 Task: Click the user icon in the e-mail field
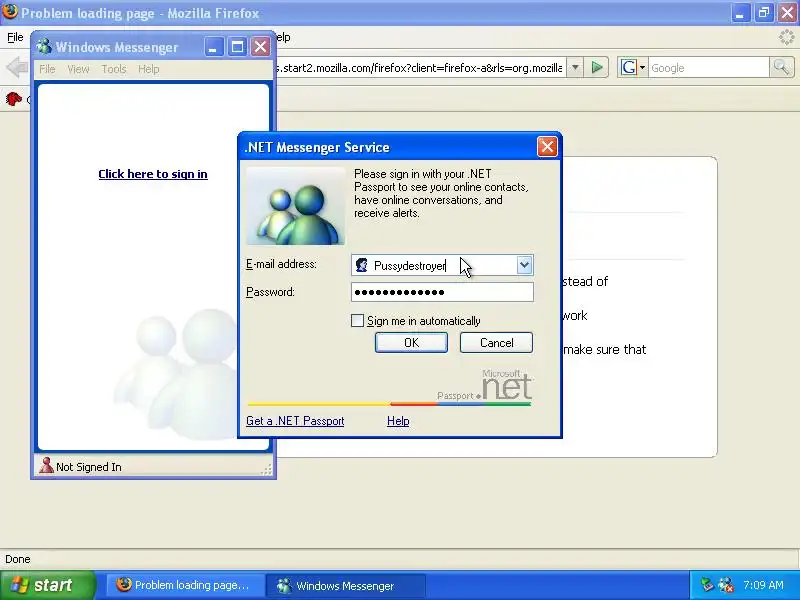coord(362,265)
